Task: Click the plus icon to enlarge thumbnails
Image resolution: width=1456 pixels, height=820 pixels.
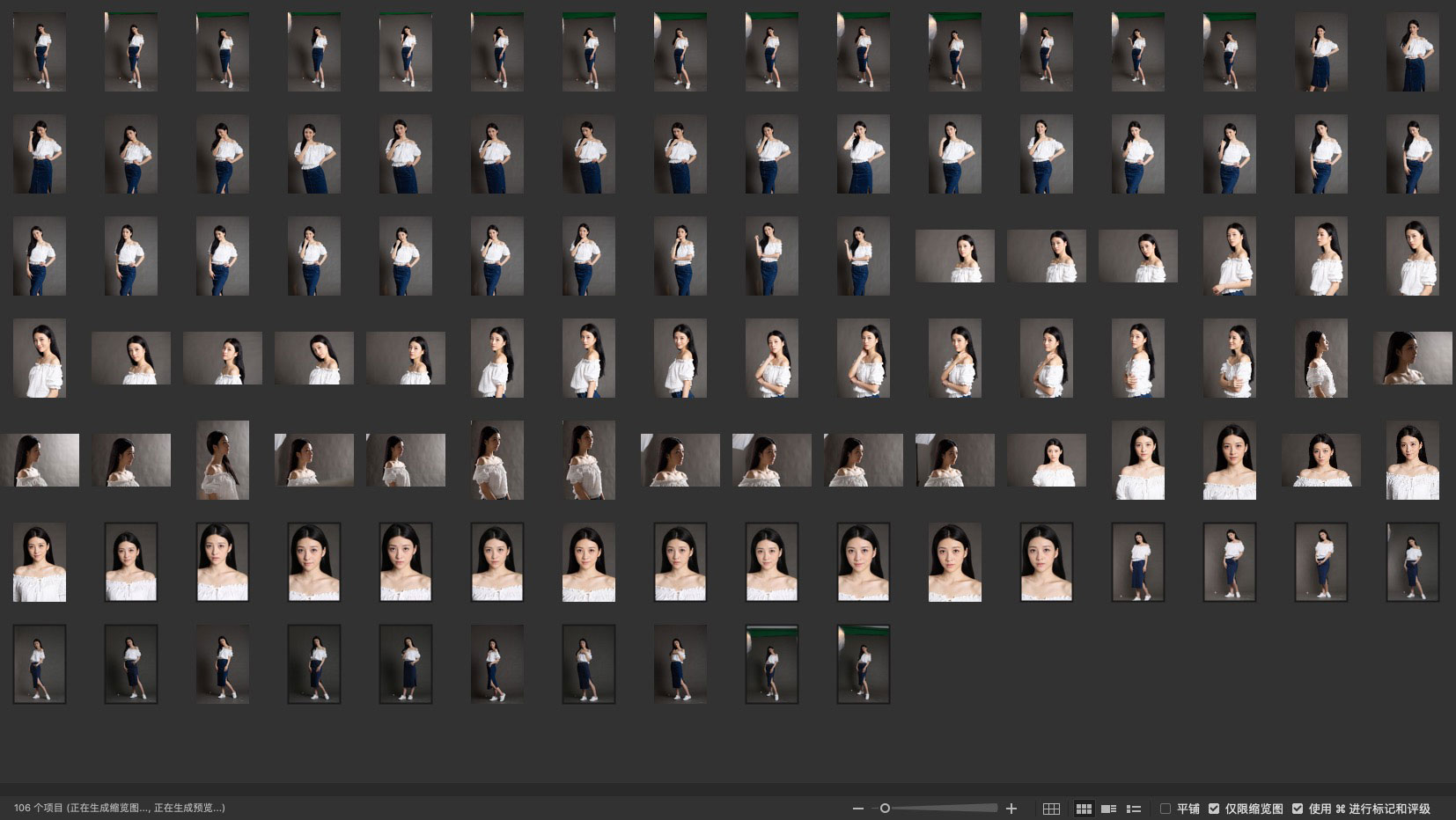Action: tap(1011, 809)
